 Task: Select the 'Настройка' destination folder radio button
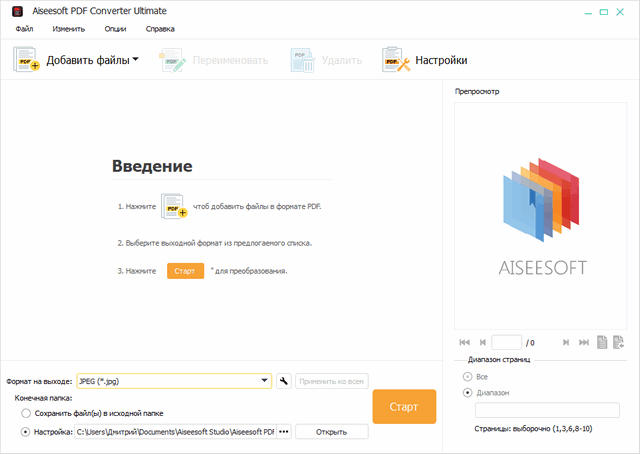tap(26, 432)
